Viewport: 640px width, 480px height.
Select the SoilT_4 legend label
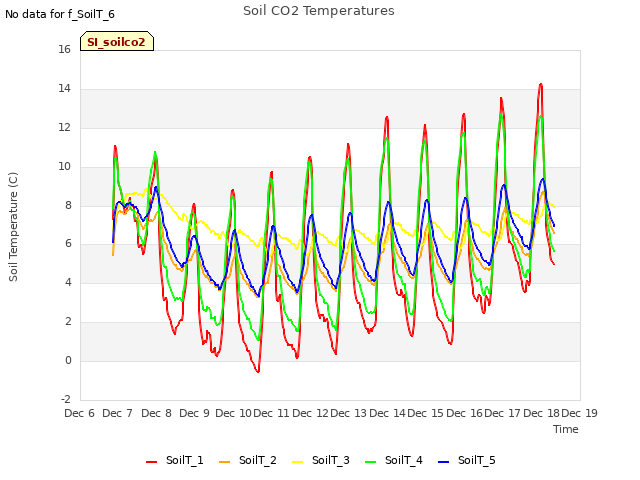[x=404, y=460]
